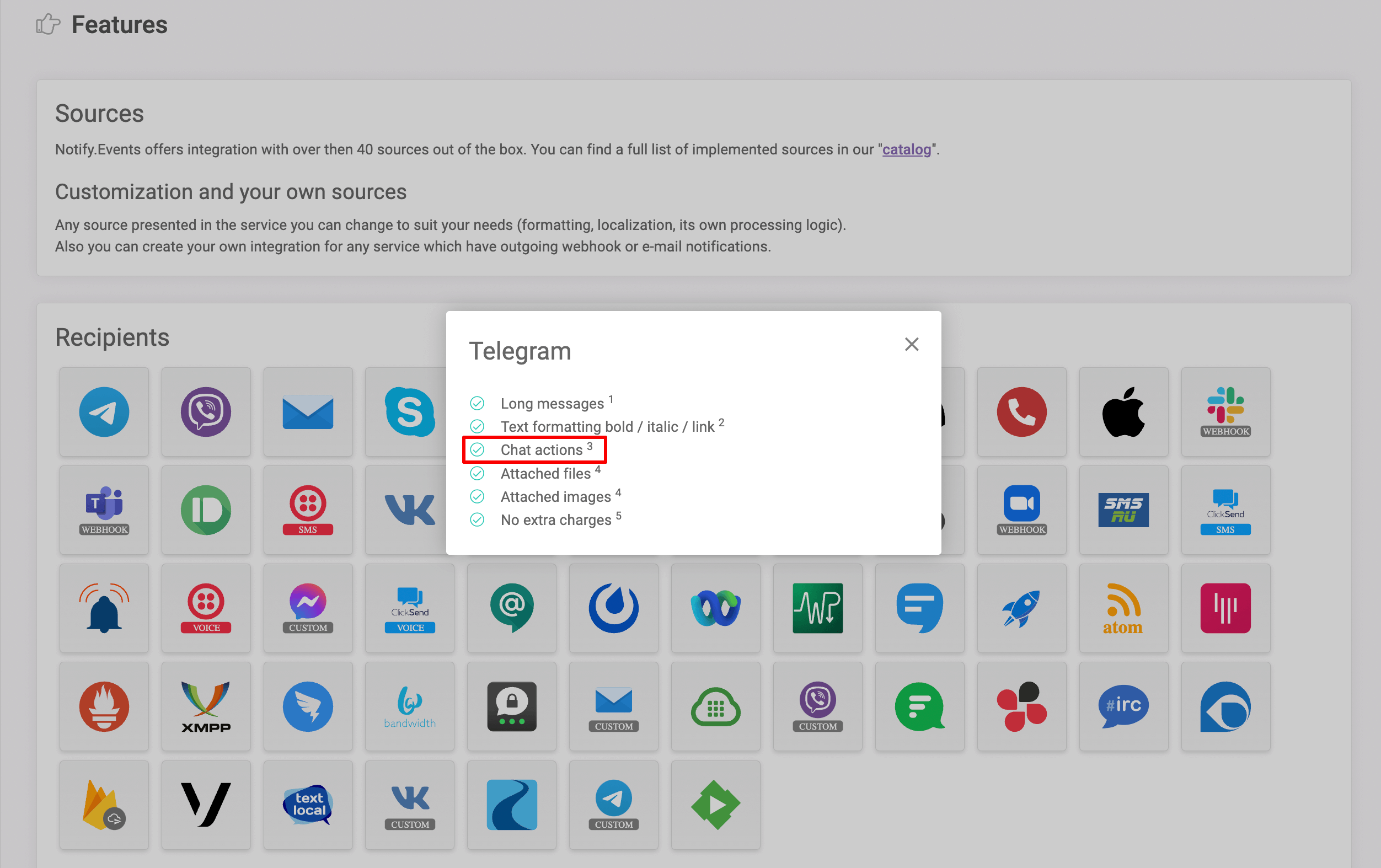Pick the black V logo recipient

pos(206,805)
